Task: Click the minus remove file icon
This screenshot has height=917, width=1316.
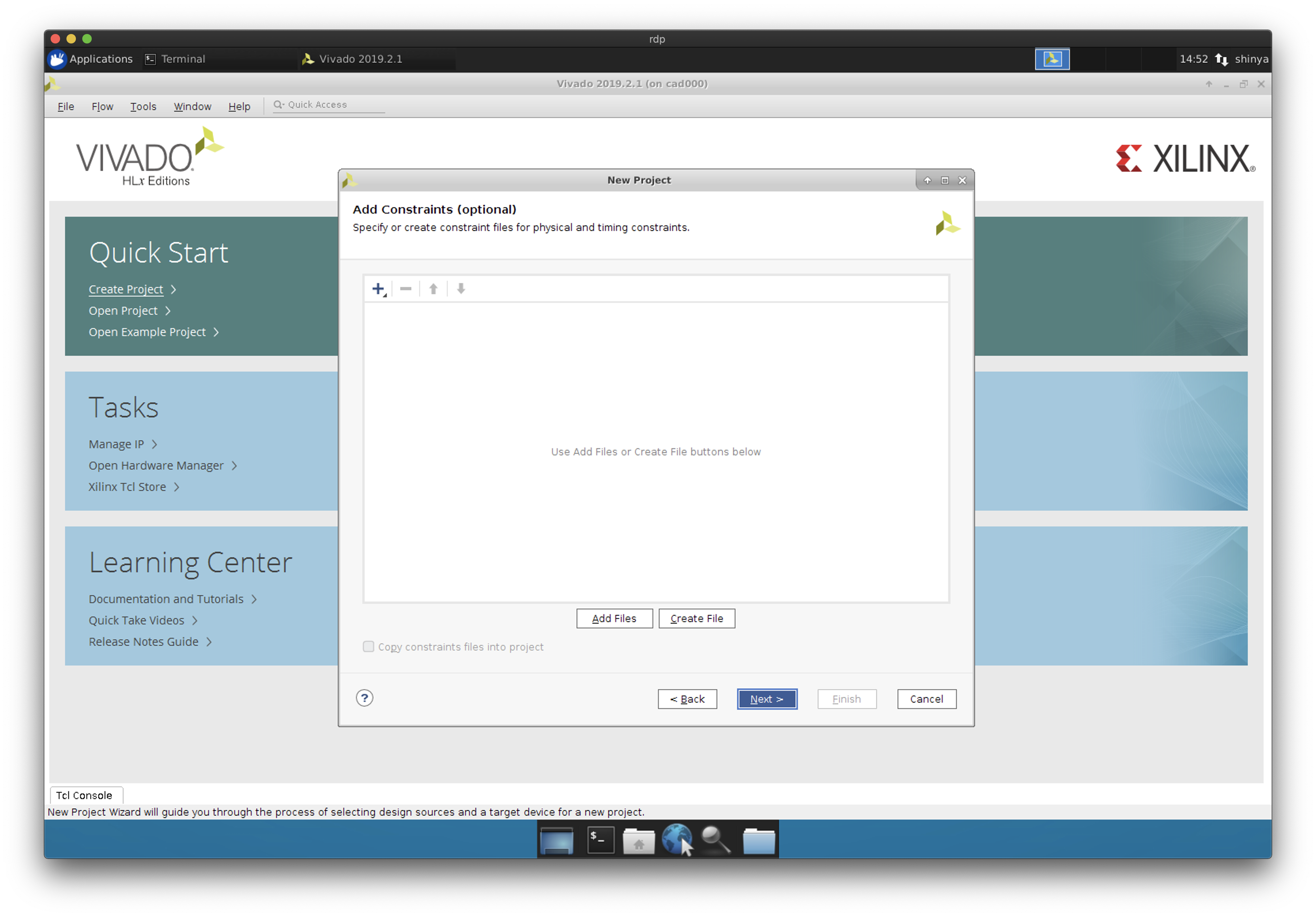Action: (x=406, y=289)
